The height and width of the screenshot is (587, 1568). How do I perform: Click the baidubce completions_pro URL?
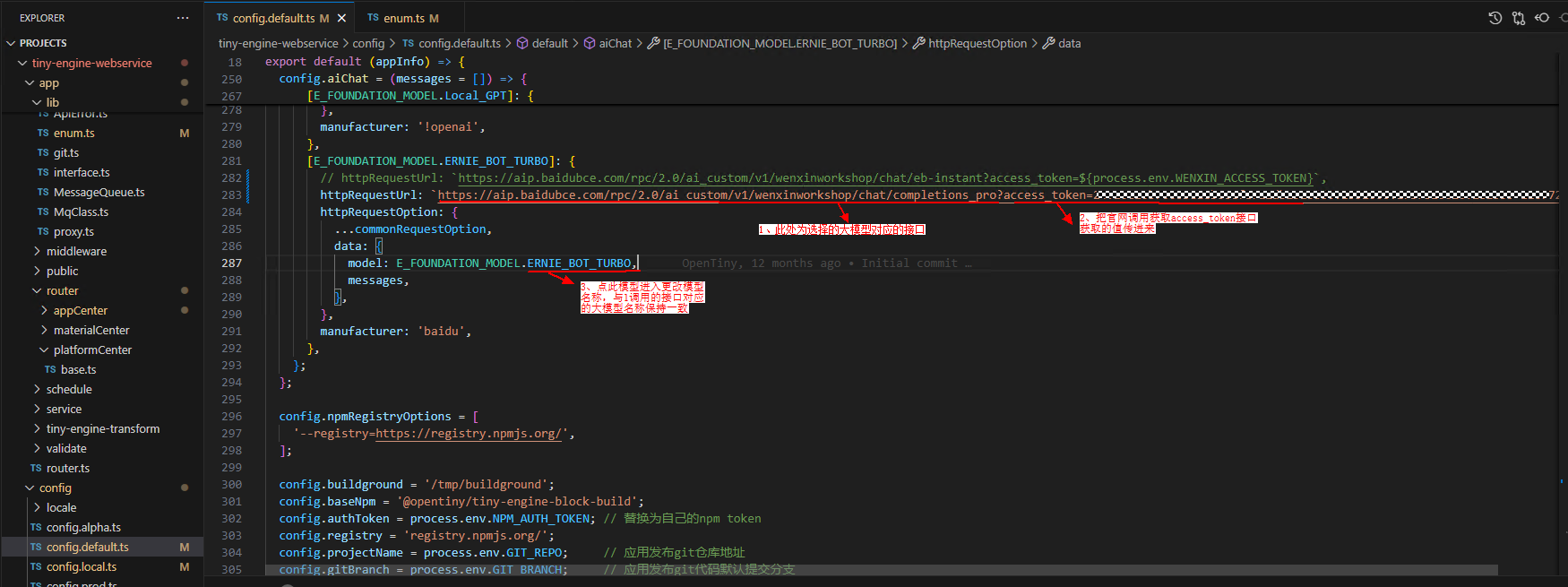717,195
